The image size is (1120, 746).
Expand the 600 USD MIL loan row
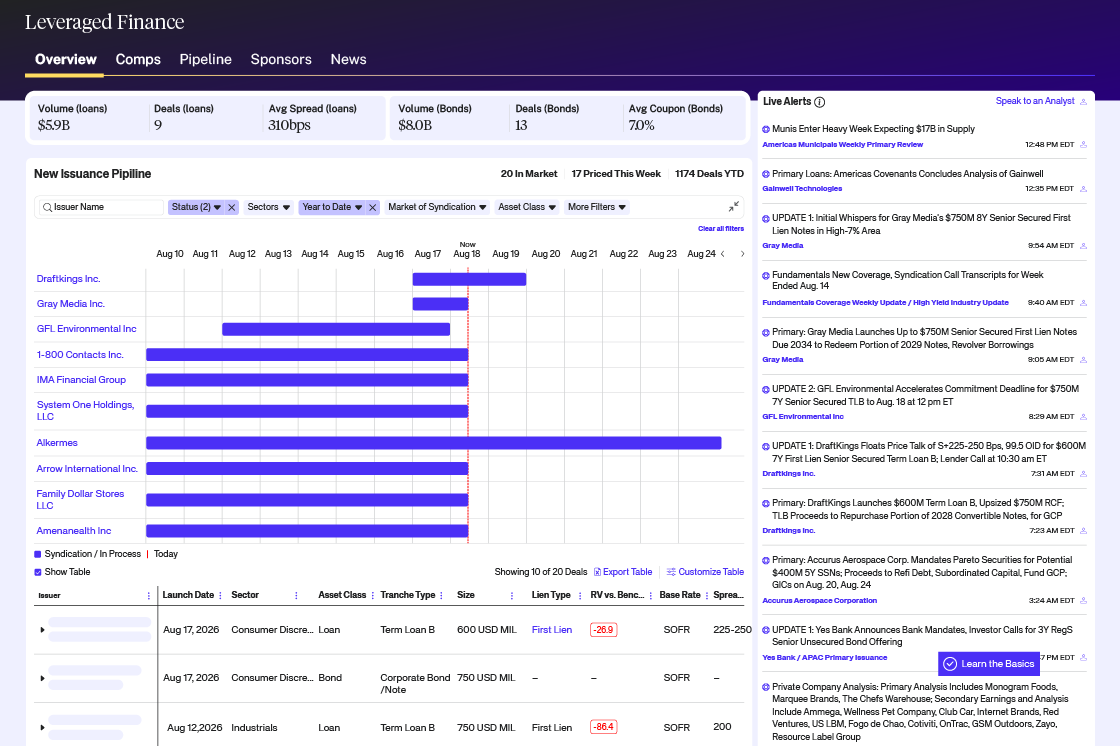tap(42, 630)
